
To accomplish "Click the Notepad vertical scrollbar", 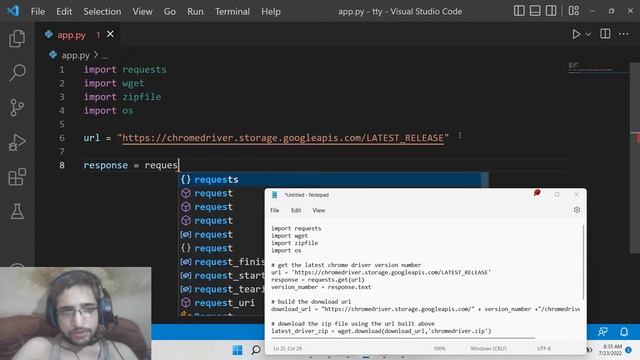I will click(584, 261).
